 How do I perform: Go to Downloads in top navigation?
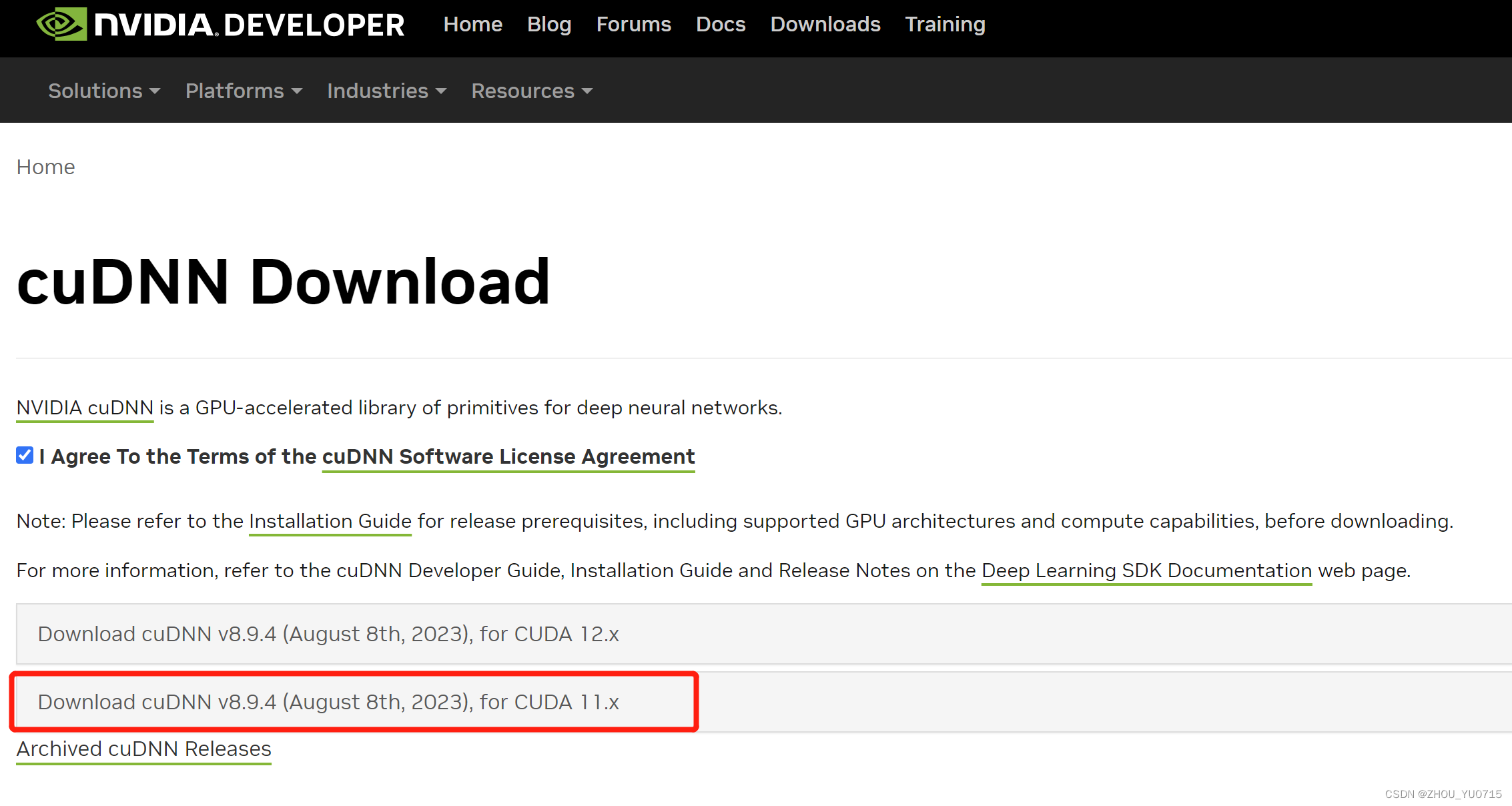pyautogui.click(x=825, y=25)
